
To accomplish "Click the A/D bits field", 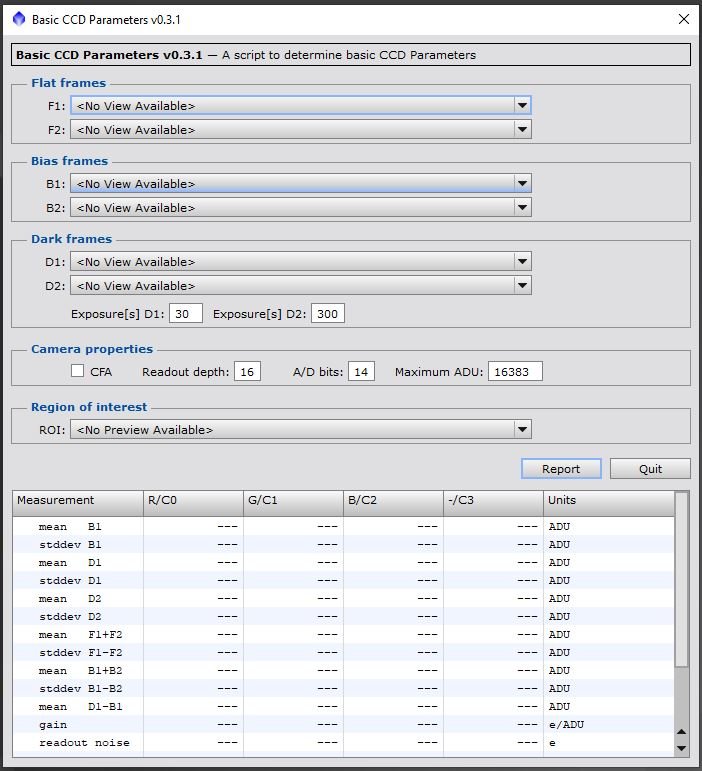I will 361,371.
